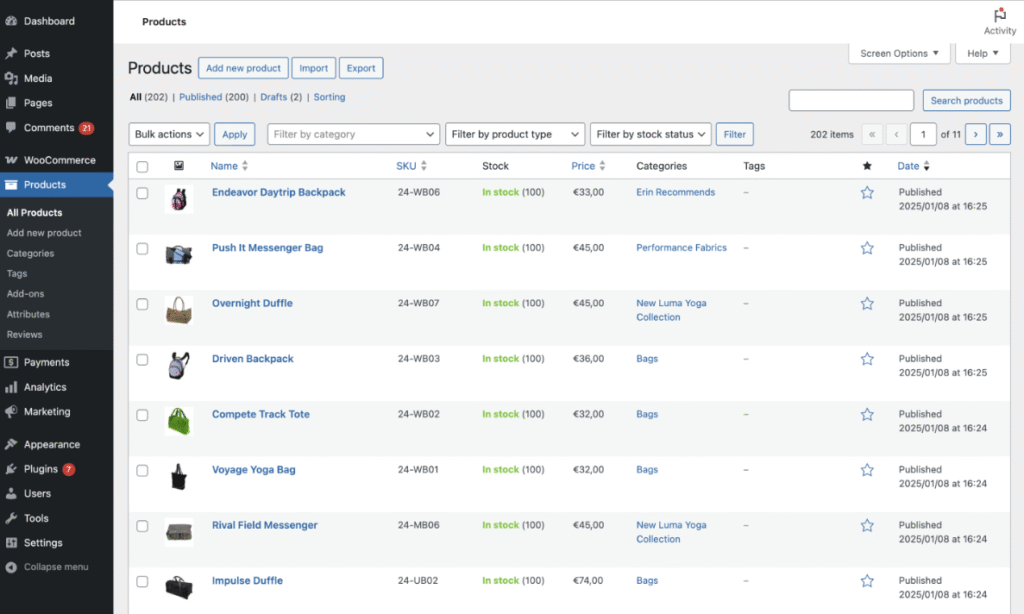The width and height of the screenshot is (1024, 614).
Task: Star the Endeavor Daytrip Backpack as featured
Action: point(867,193)
